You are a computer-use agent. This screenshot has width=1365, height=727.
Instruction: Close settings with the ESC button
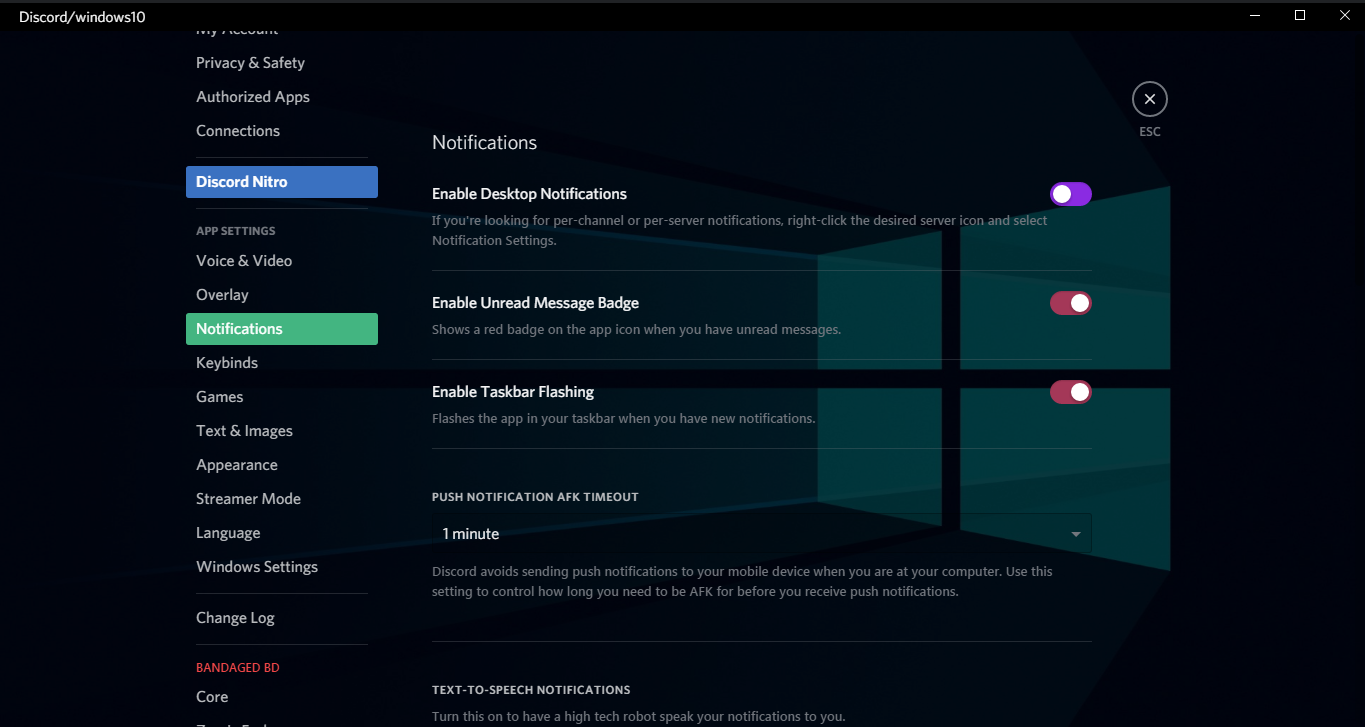(x=1149, y=98)
